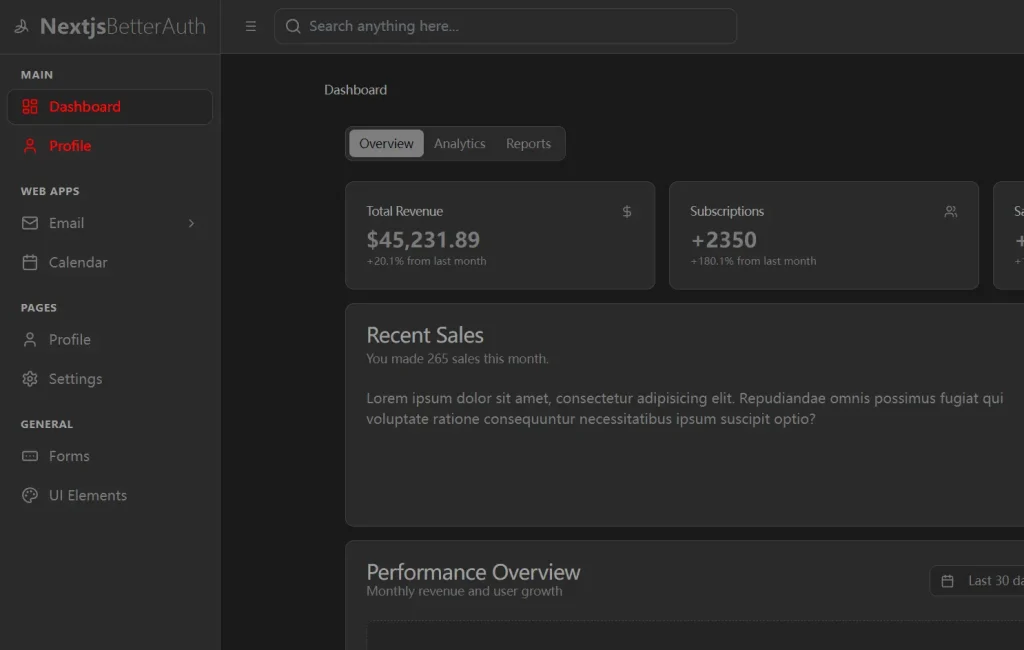Open Settings gear icon in sidebar
Viewport: 1024px width, 650px height.
tap(30, 379)
